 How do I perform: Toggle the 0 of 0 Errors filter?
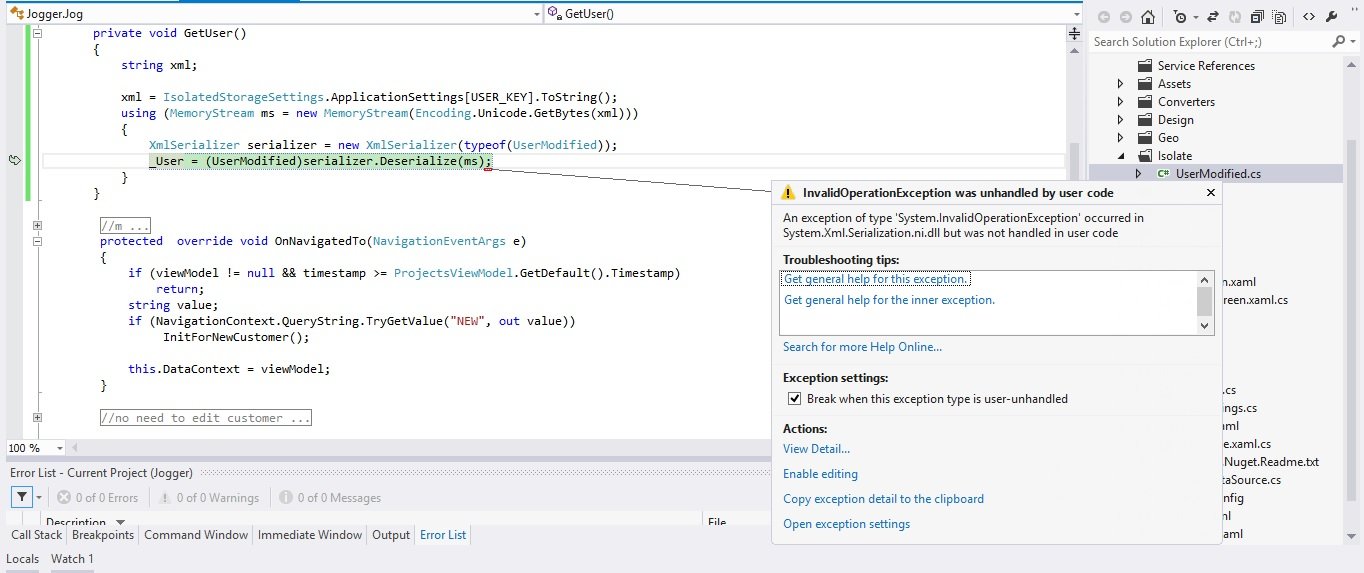point(97,497)
